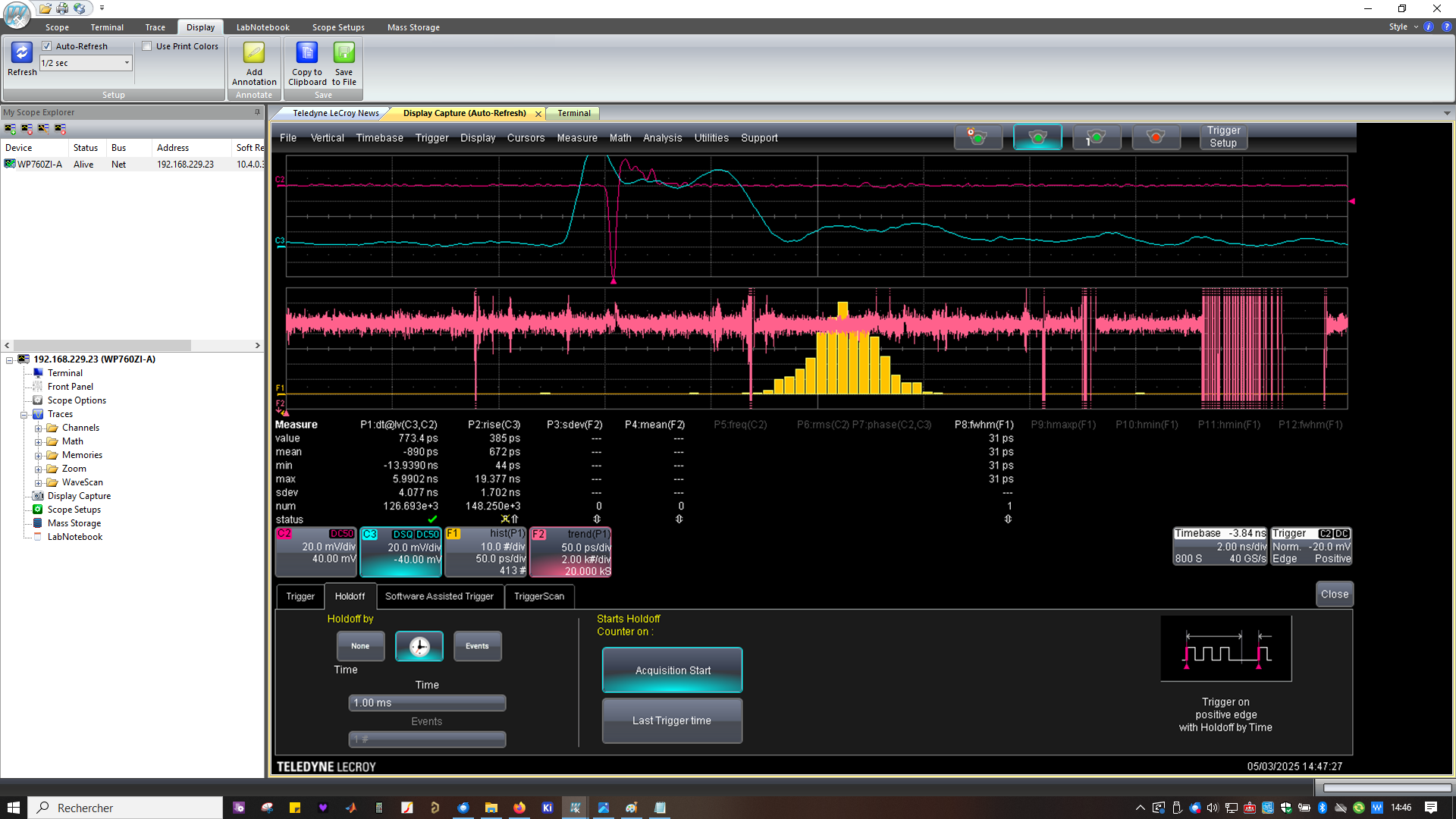Enable the Use Print Colors checkbox
The width and height of the screenshot is (1456, 819).
click(147, 46)
